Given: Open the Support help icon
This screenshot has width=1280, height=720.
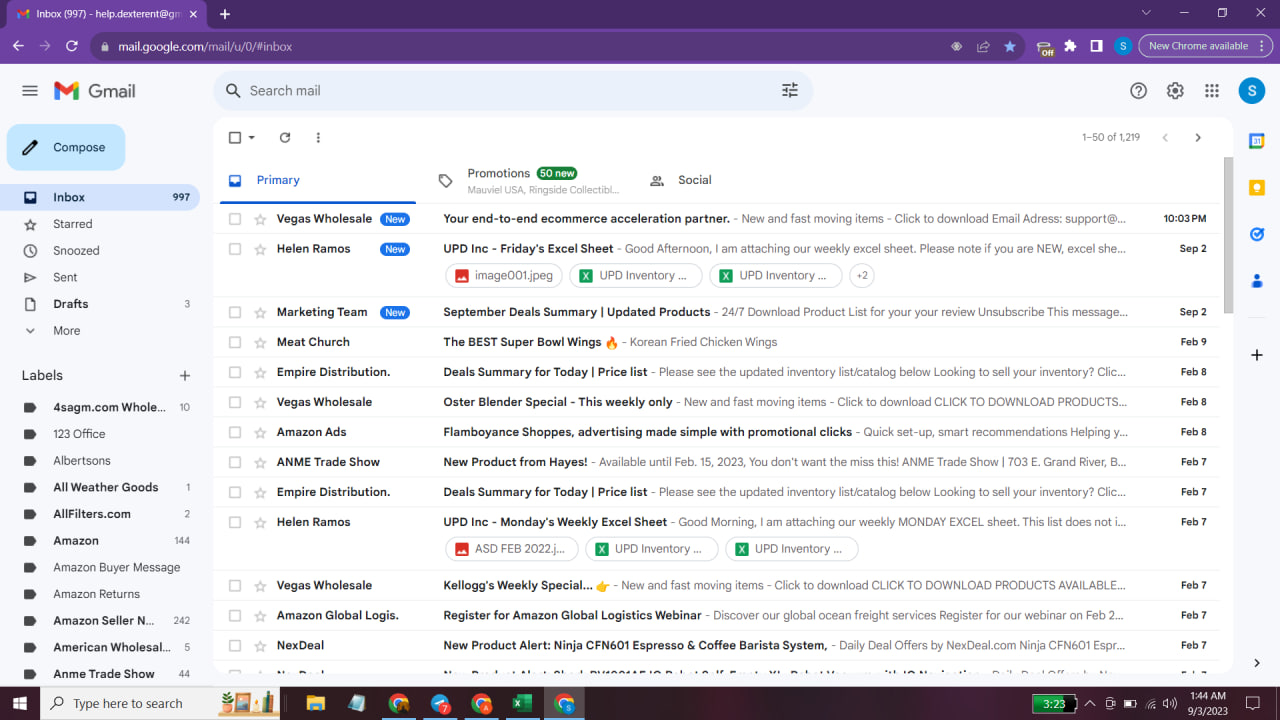Looking at the screenshot, I should point(1138,91).
